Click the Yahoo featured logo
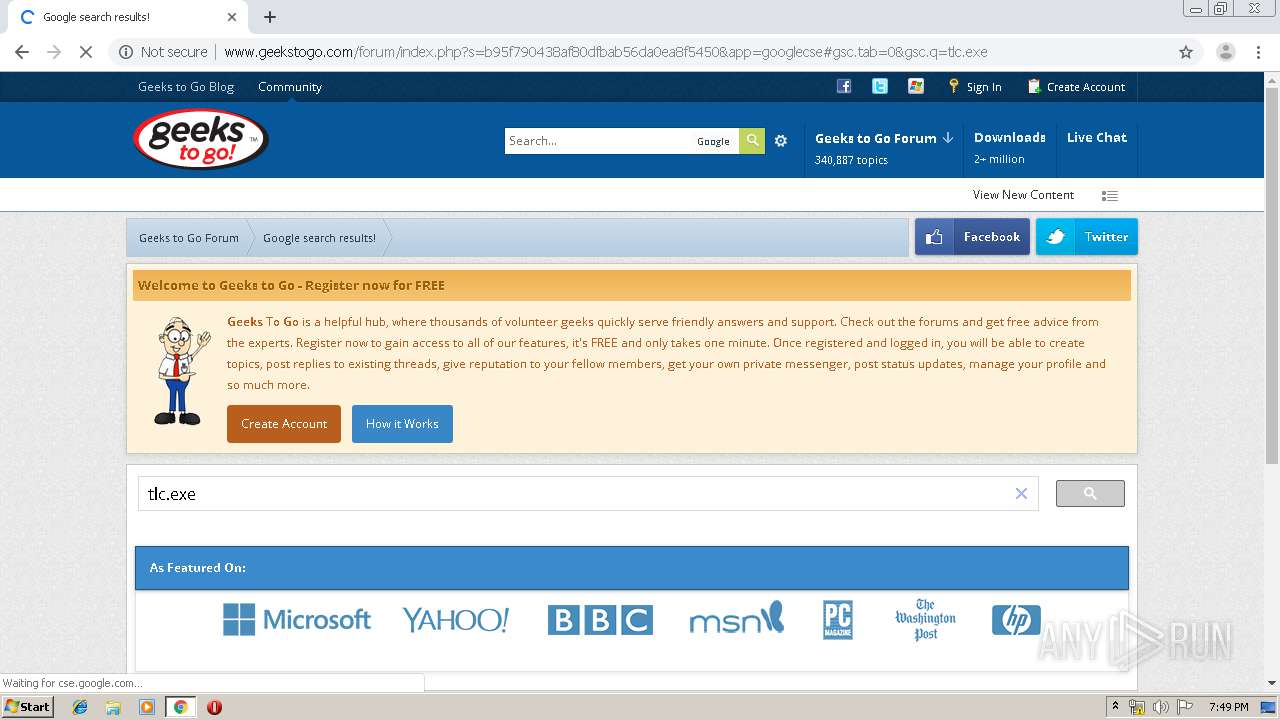The width and height of the screenshot is (1280, 720). (x=456, y=620)
